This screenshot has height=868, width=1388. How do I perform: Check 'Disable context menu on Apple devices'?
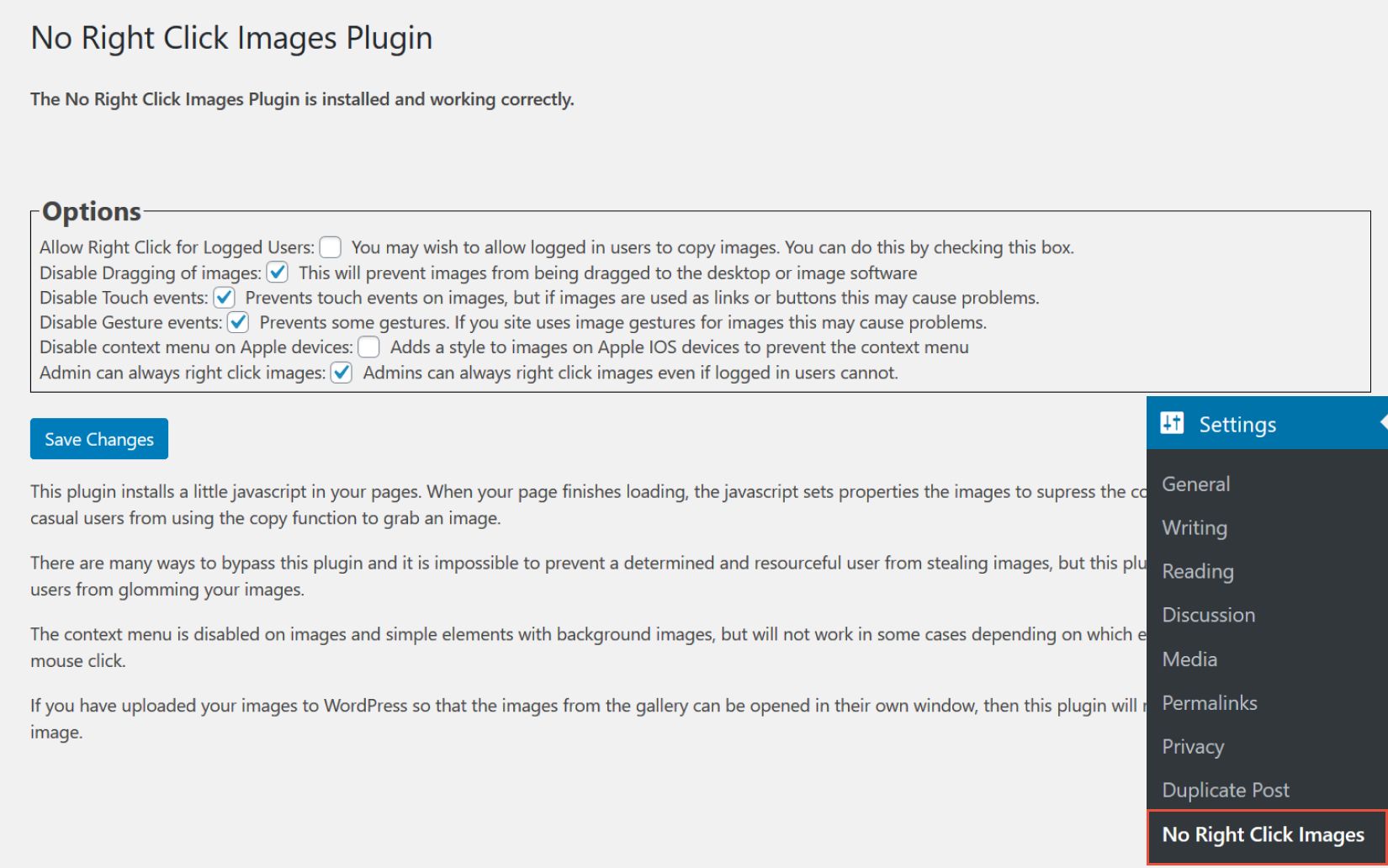pyautogui.click(x=368, y=347)
